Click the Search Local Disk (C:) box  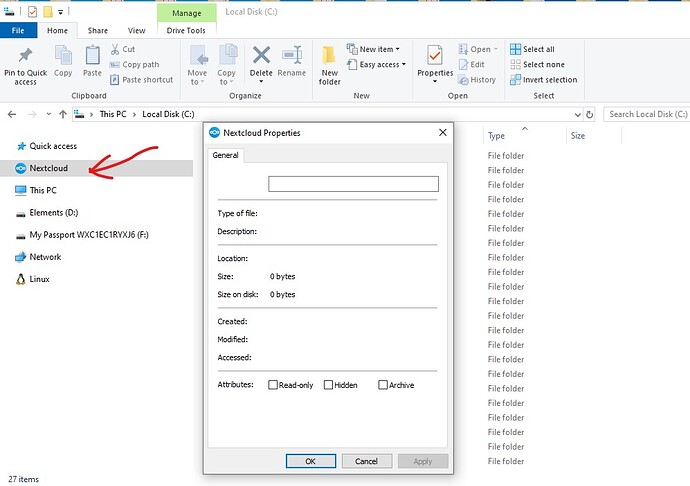click(x=646, y=114)
